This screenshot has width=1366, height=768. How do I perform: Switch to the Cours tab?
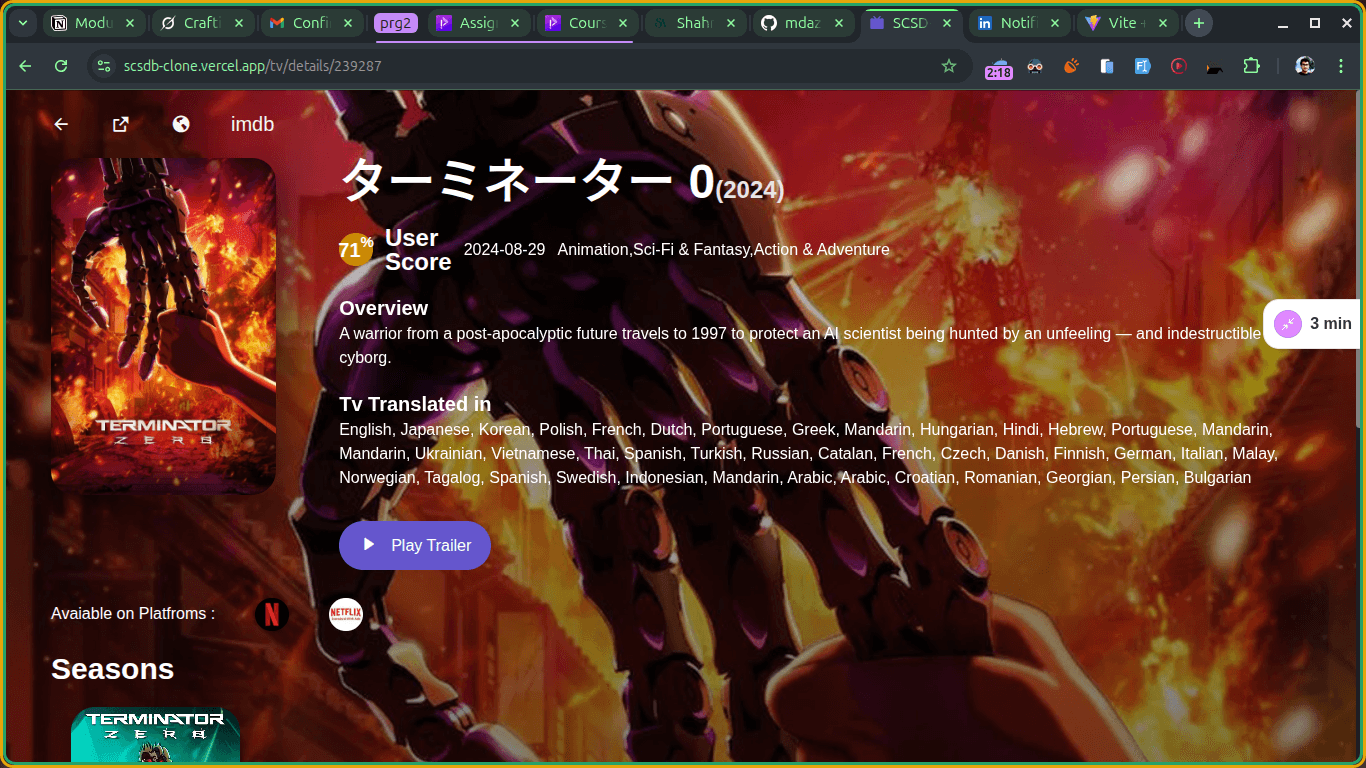587,23
